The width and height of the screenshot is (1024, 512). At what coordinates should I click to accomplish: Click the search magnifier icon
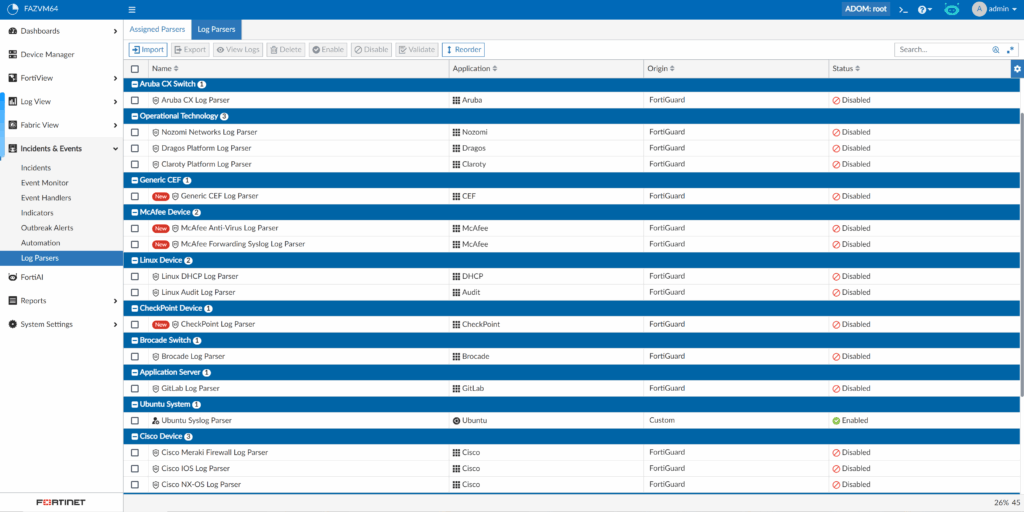996,50
